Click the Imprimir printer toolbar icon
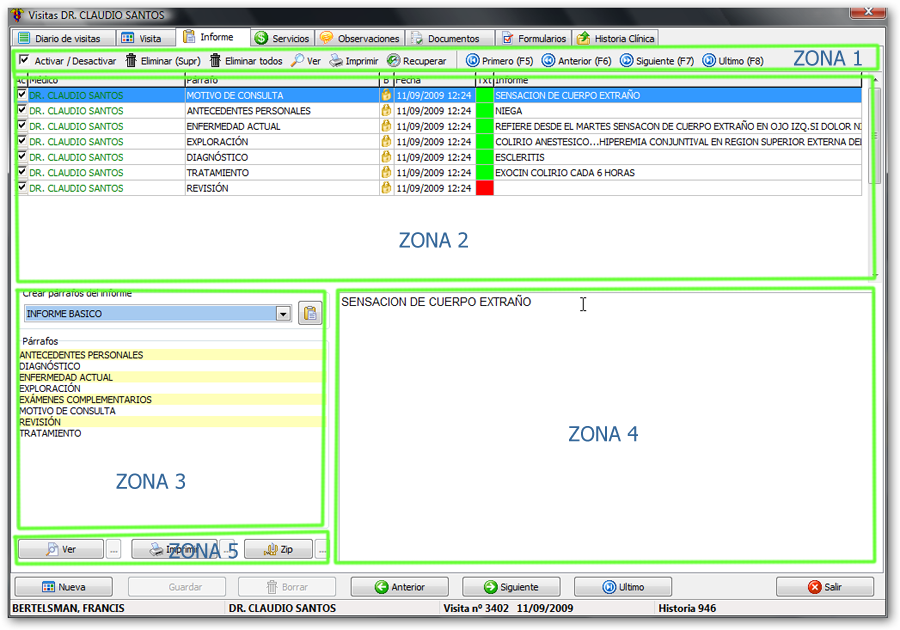 [337, 61]
